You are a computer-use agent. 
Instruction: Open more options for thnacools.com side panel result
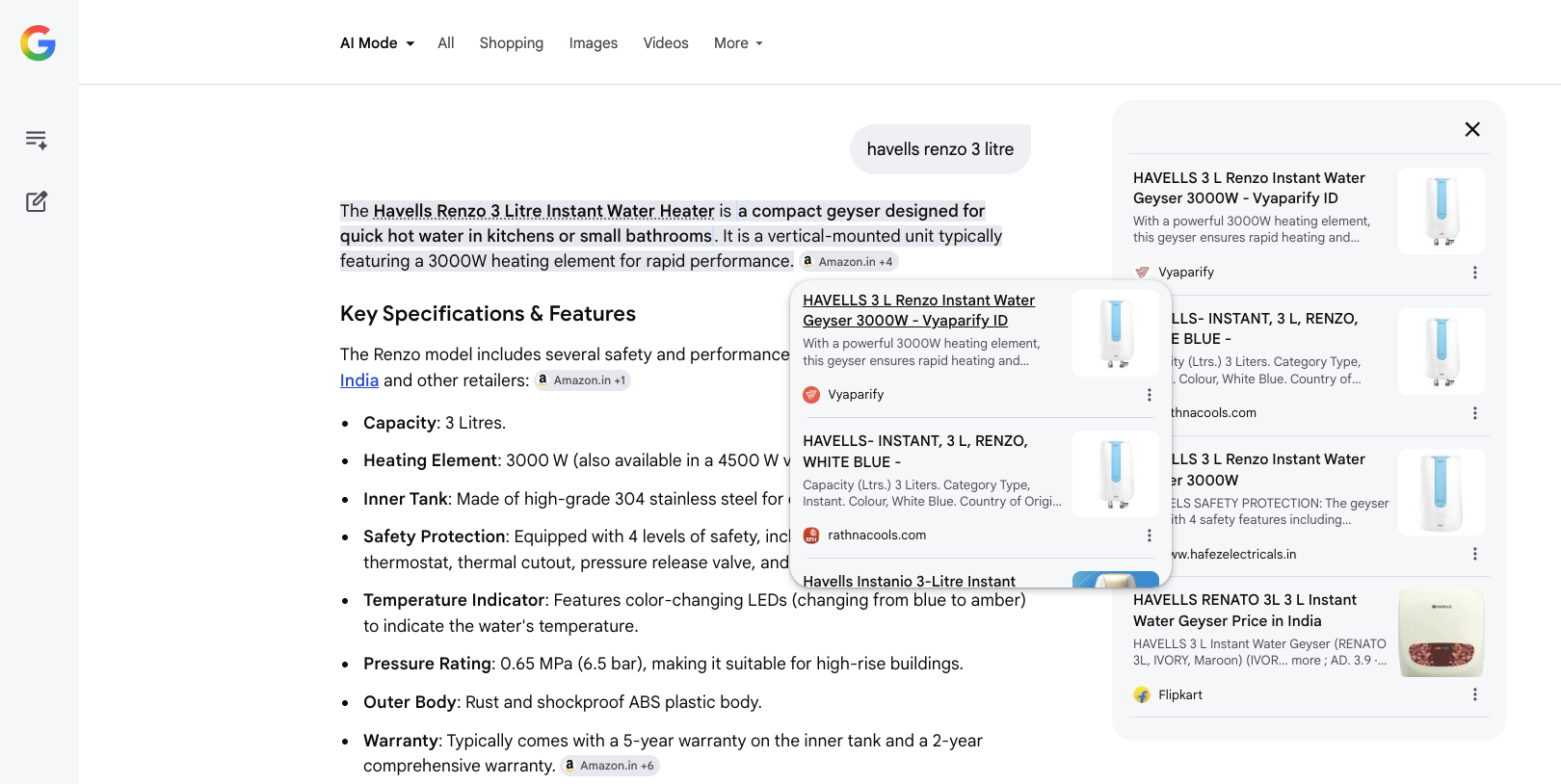pos(1474,413)
